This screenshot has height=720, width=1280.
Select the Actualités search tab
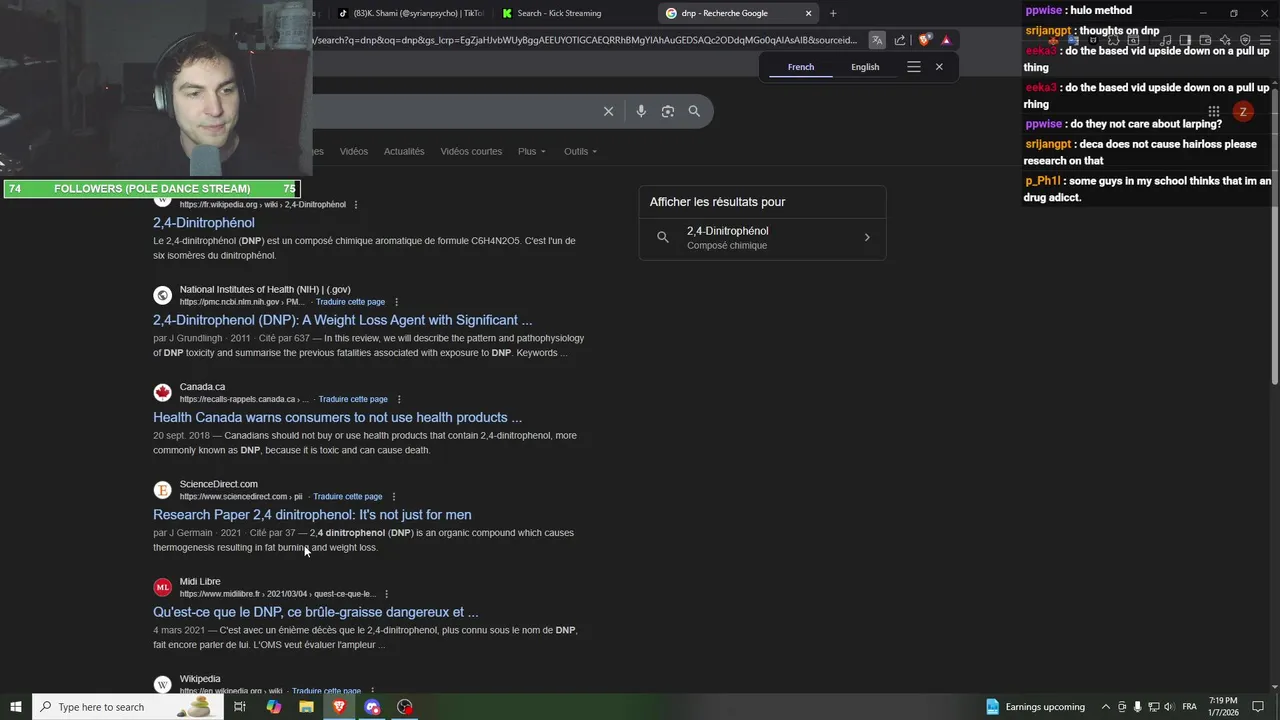[404, 151]
